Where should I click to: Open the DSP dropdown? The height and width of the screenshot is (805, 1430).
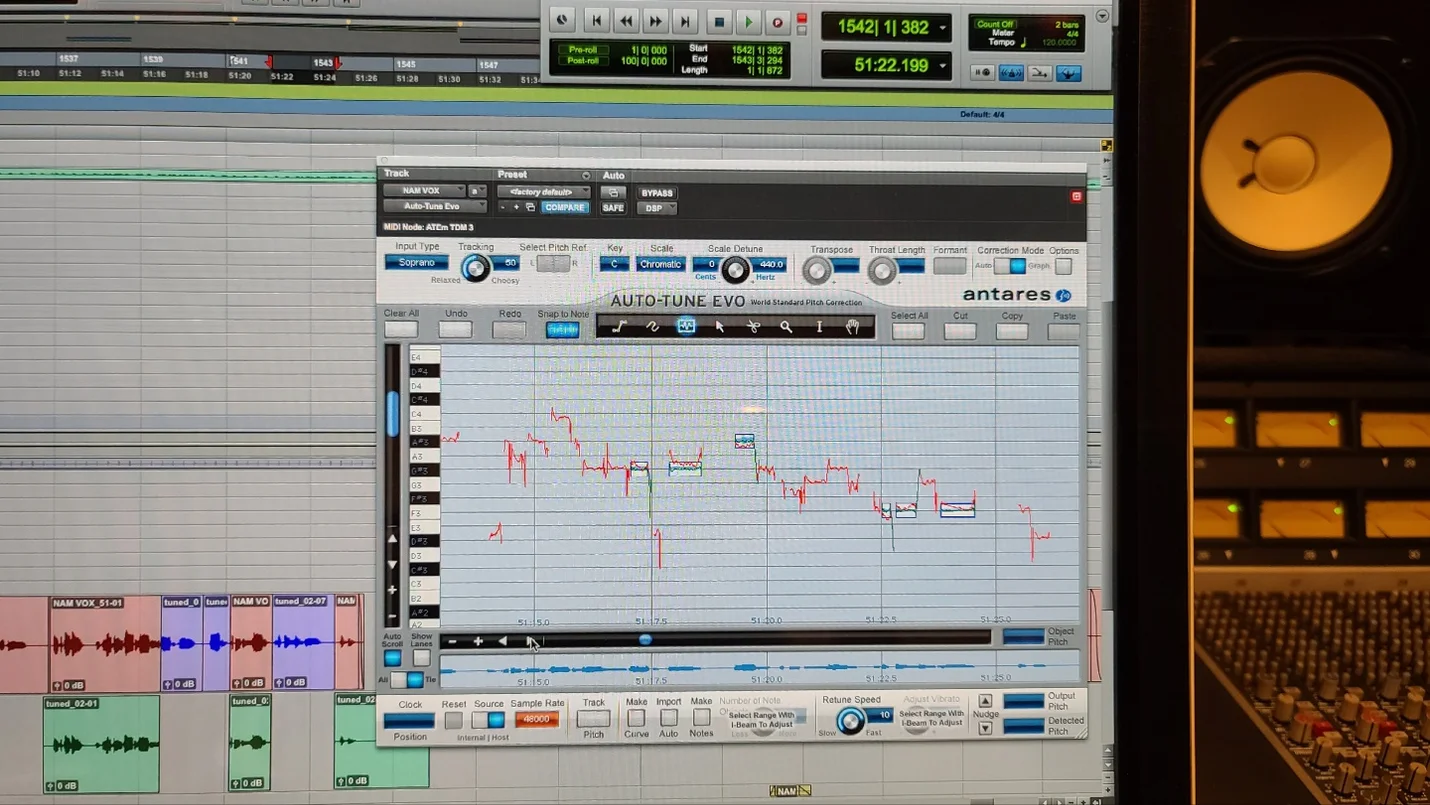tap(657, 208)
